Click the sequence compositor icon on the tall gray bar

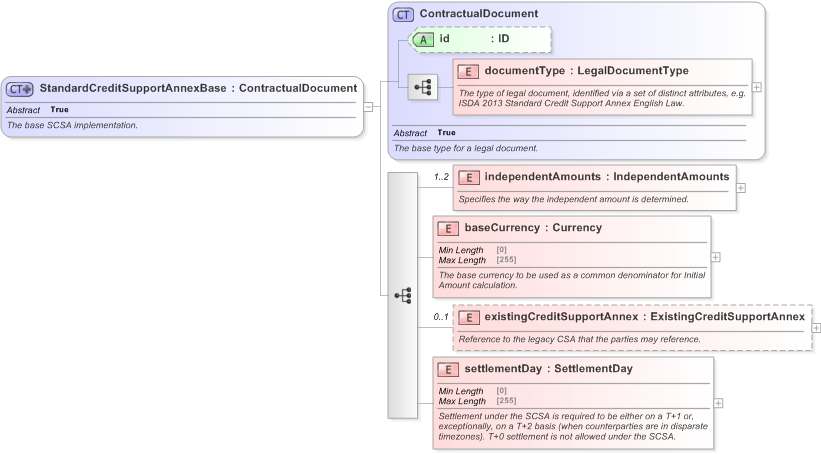403,295
